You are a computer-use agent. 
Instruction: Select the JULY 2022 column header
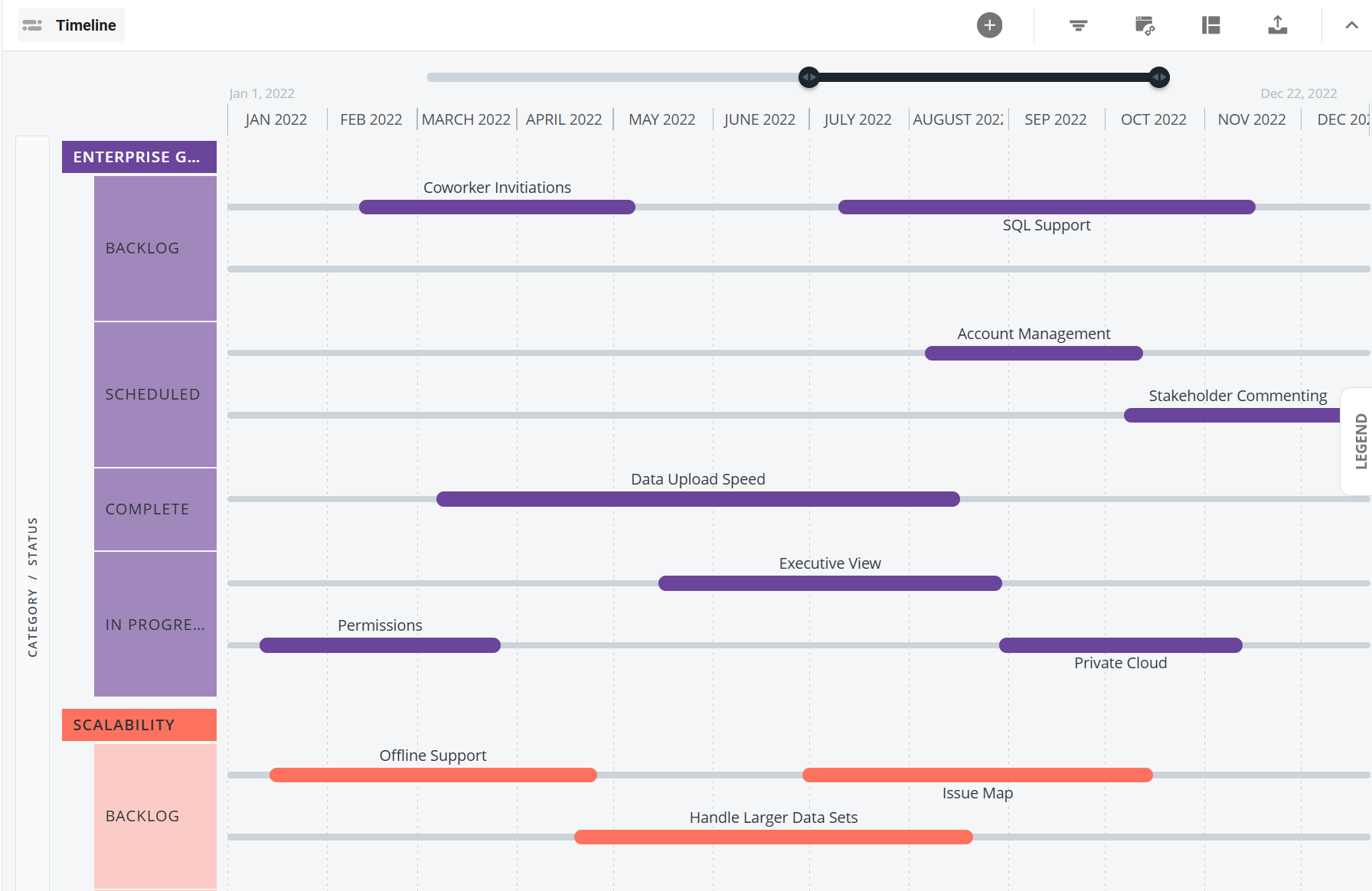click(857, 119)
